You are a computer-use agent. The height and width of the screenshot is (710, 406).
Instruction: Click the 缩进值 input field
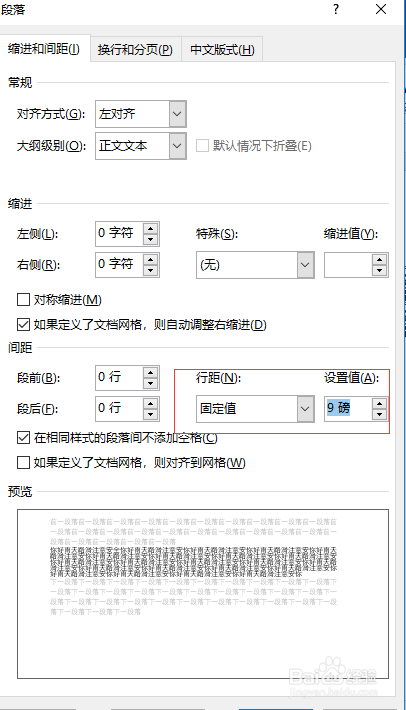(348, 265)
